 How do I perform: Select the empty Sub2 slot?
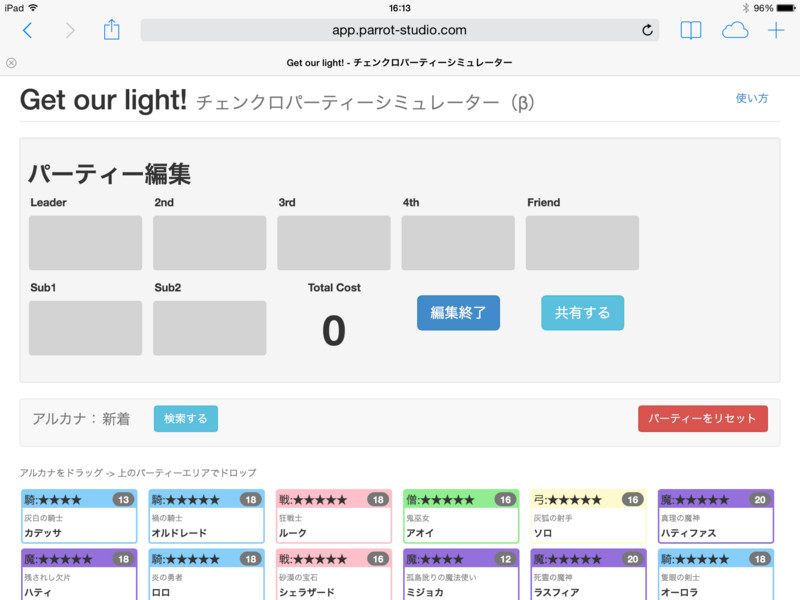(210, 328)
